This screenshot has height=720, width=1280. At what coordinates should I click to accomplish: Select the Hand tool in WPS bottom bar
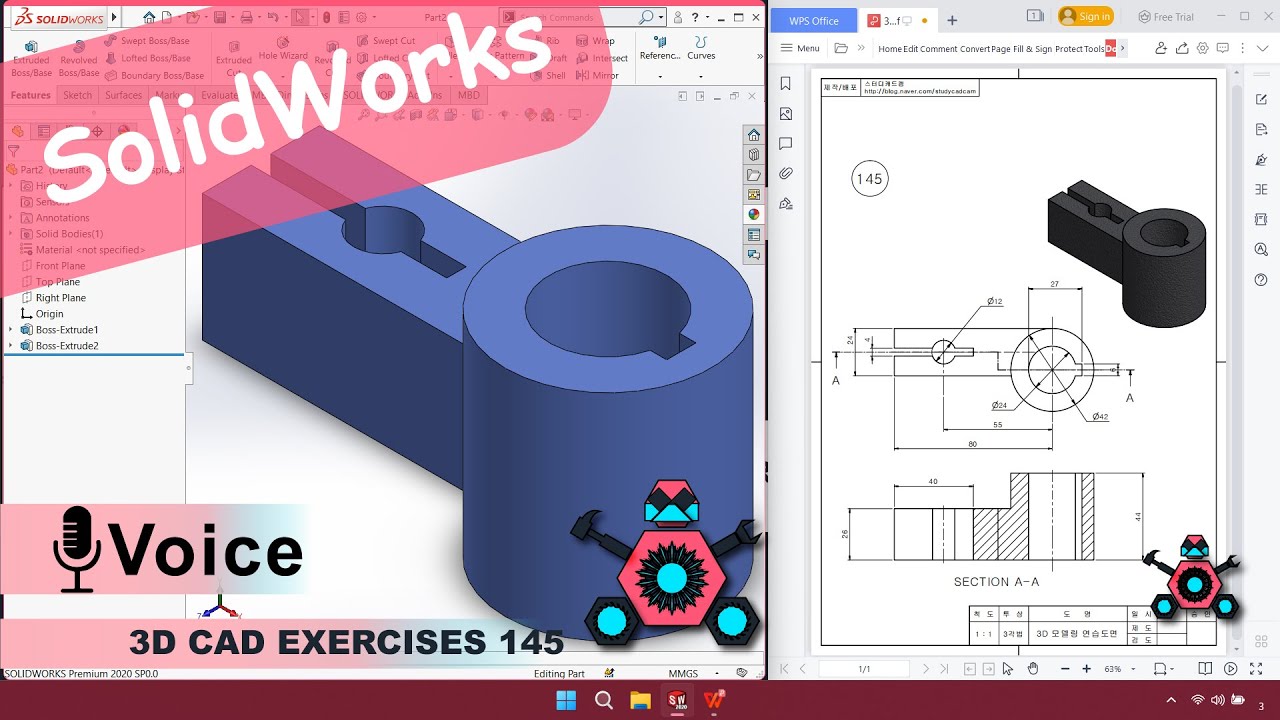coord(1033,668)
